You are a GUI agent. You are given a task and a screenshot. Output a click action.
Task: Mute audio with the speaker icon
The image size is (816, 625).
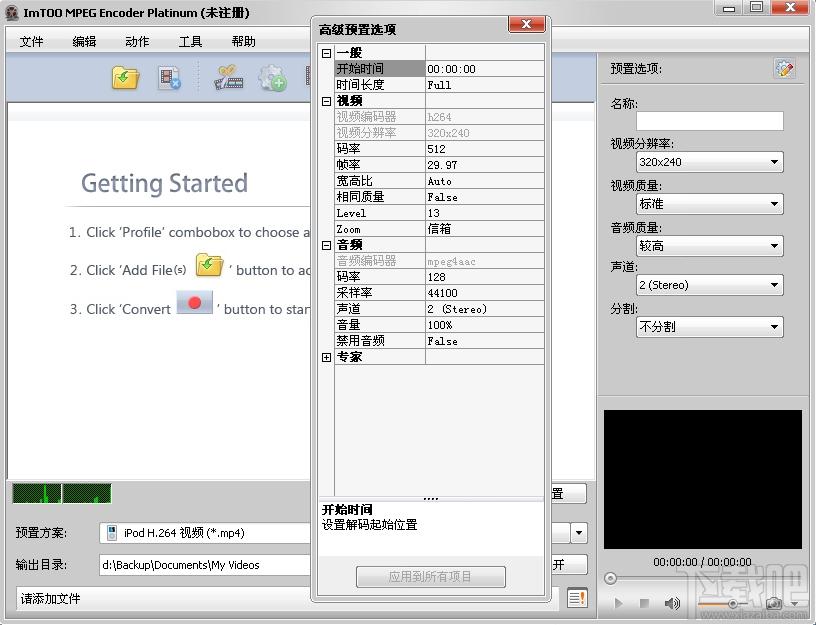672,603
